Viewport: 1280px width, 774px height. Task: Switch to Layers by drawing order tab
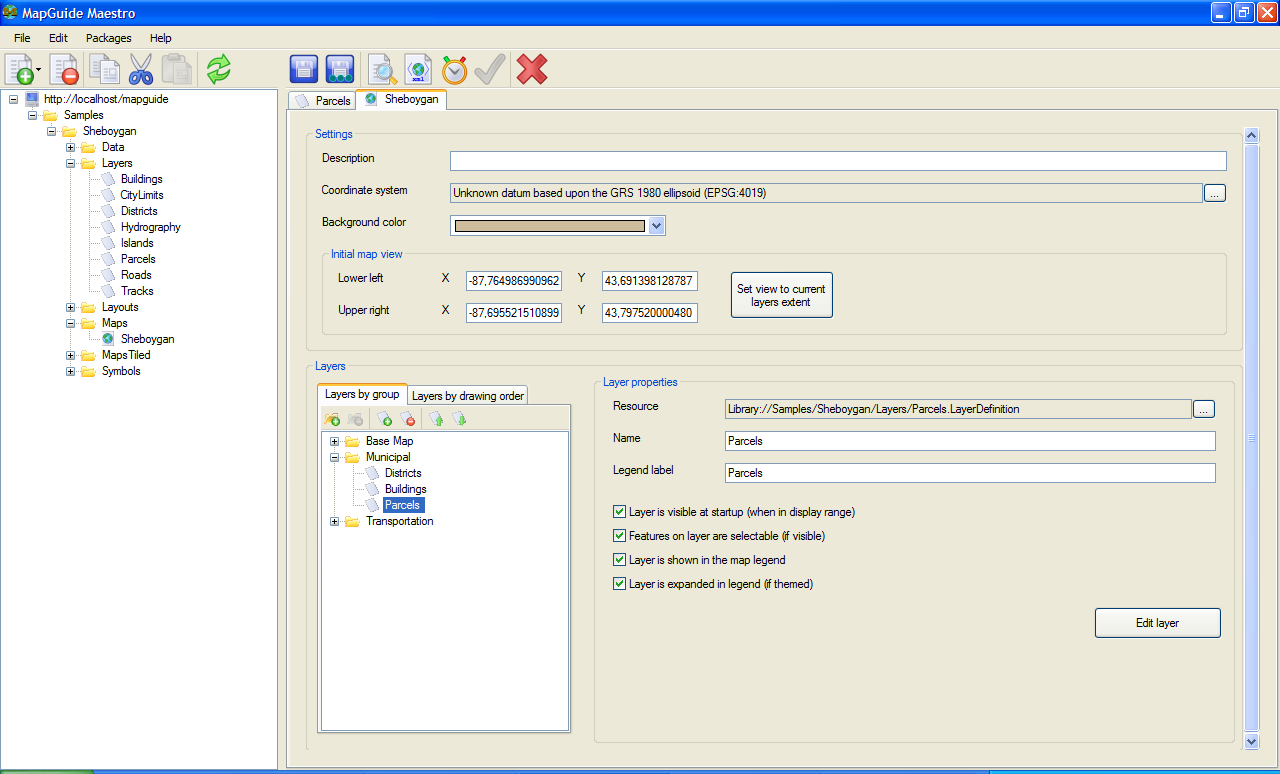pyautogui.click(x=468, y=396)
